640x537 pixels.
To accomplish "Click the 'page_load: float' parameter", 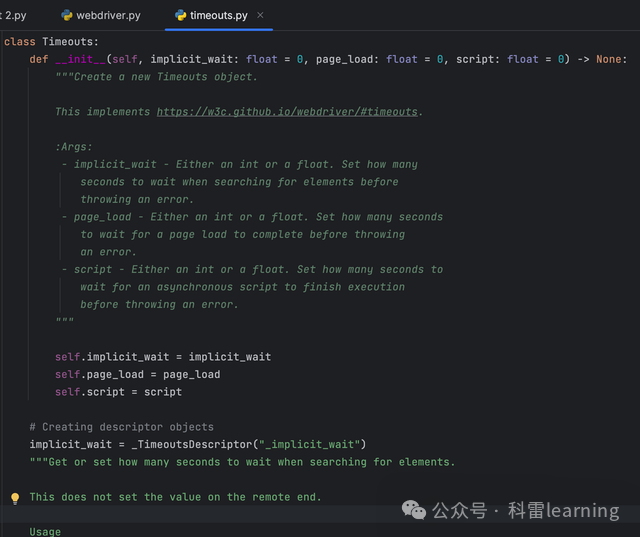I will tap(367, 60).
